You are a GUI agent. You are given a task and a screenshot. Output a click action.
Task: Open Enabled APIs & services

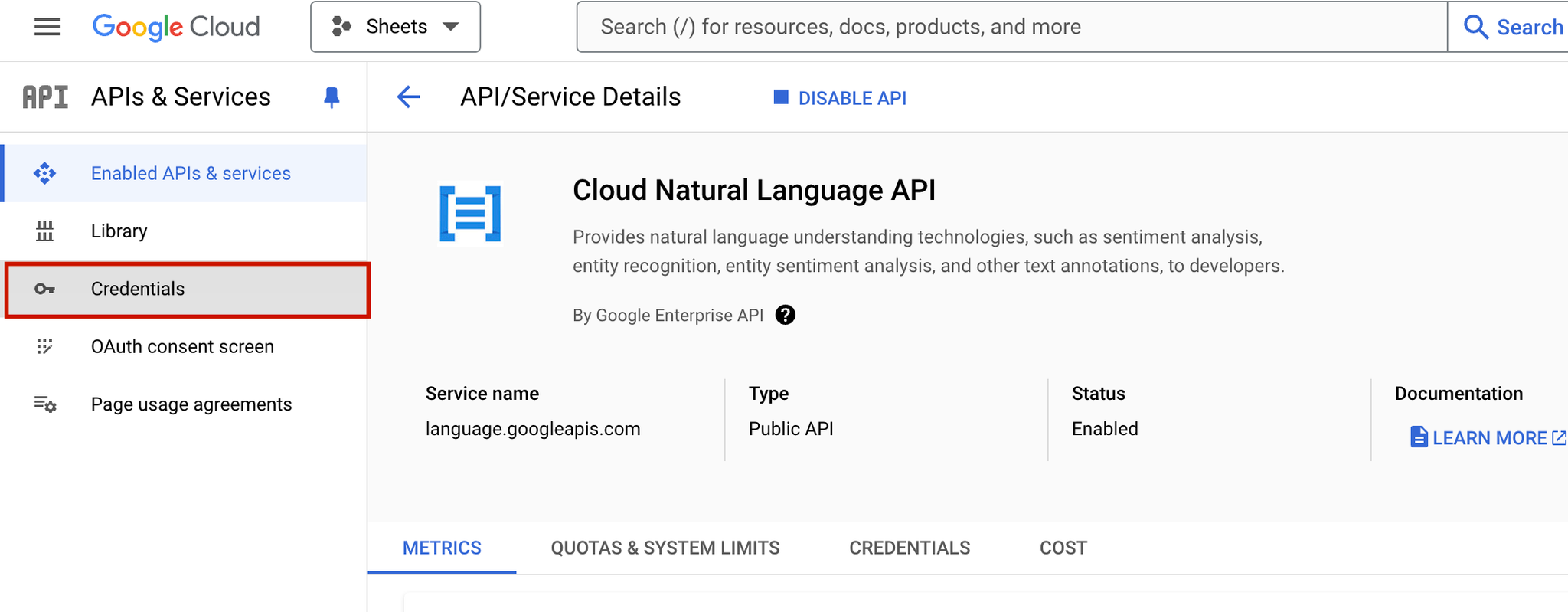point(185,173)
